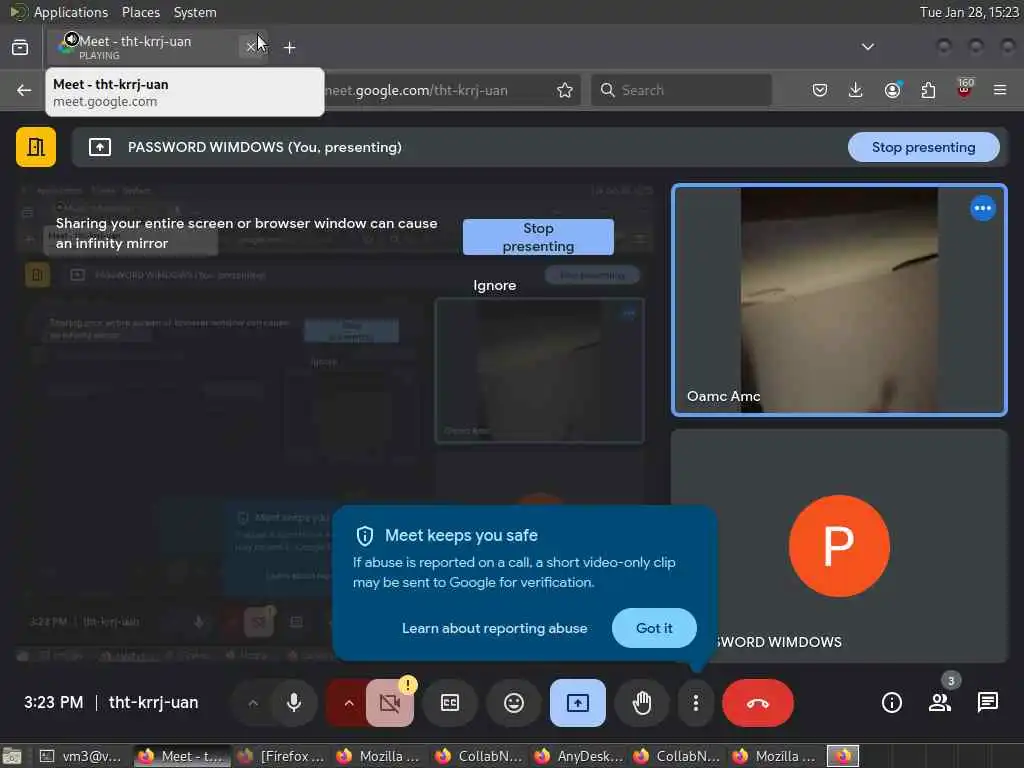Screen dimensions: 1024x768
Task: Open options dots on Oamc Amc tile
Action: point(982,208)
